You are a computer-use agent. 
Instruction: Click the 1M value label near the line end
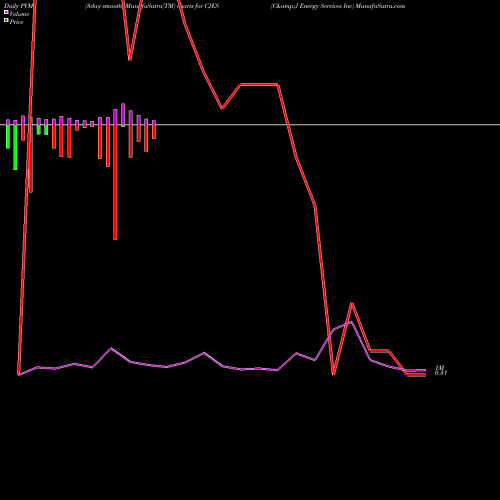tap(440, 368)
